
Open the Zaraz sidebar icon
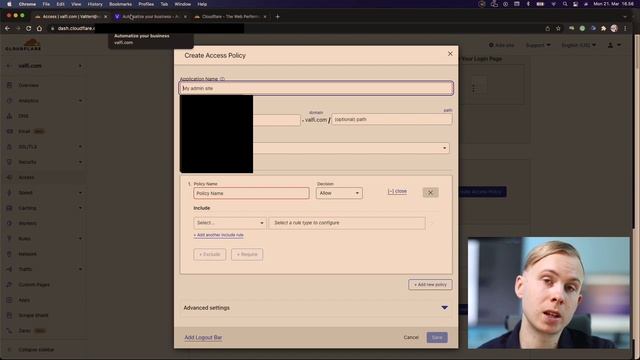pyautogui.click(x=9, y=331)
